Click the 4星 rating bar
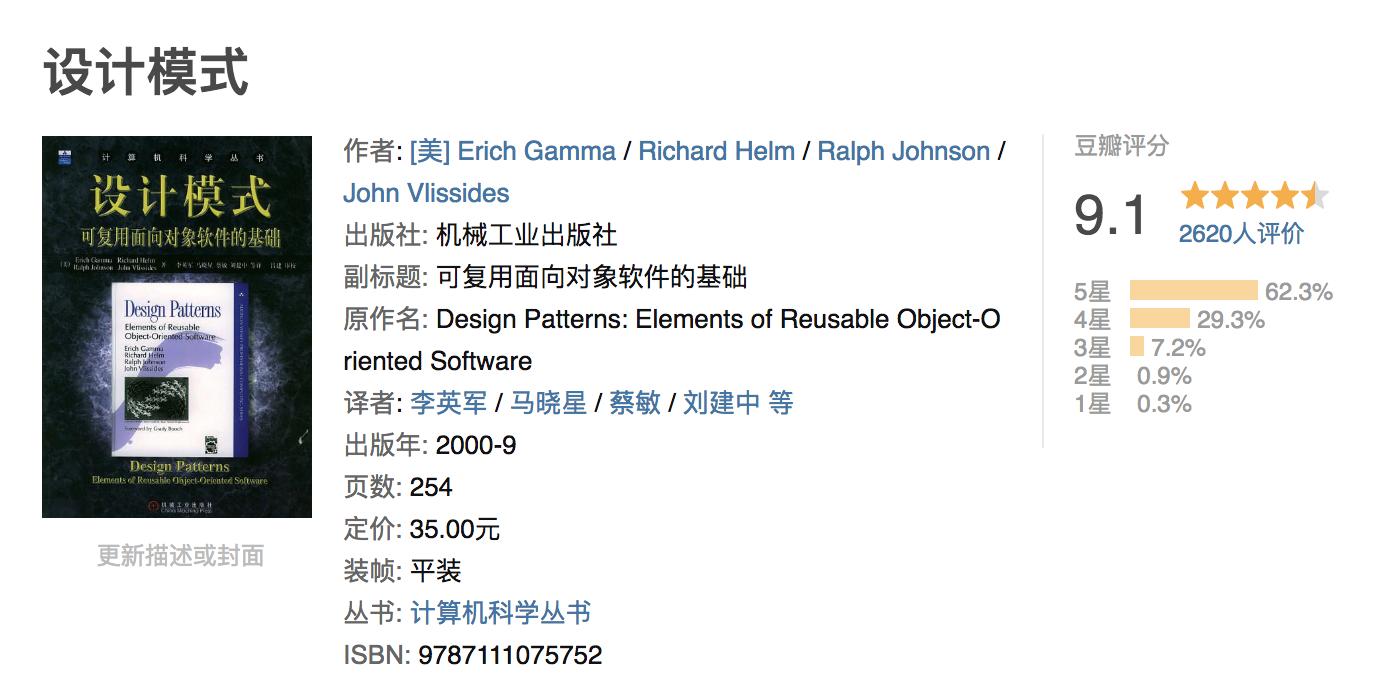1386x686 pixels. [1160, 319]
